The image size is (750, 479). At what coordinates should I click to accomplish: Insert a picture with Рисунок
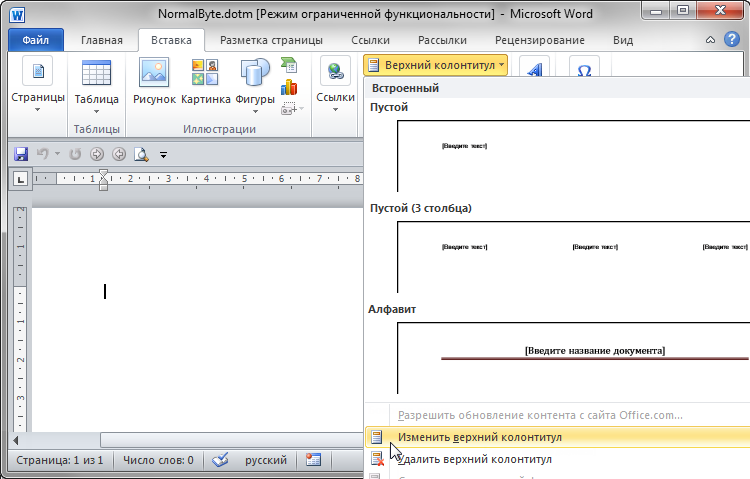click(154, 81)
